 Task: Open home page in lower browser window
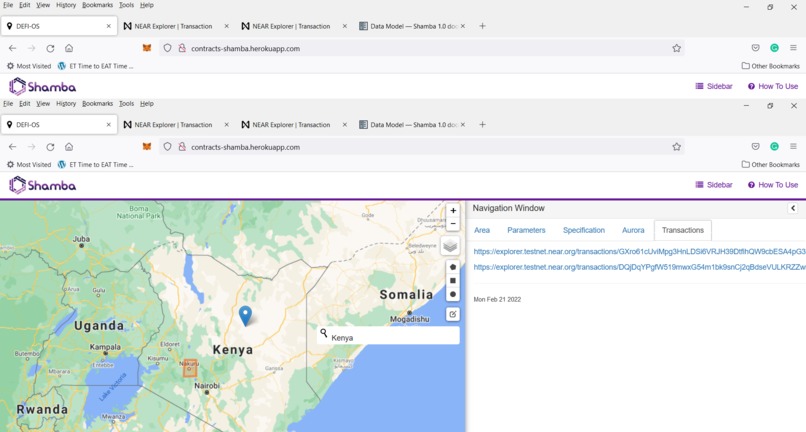pyautogui.click(x=68, y=147)
